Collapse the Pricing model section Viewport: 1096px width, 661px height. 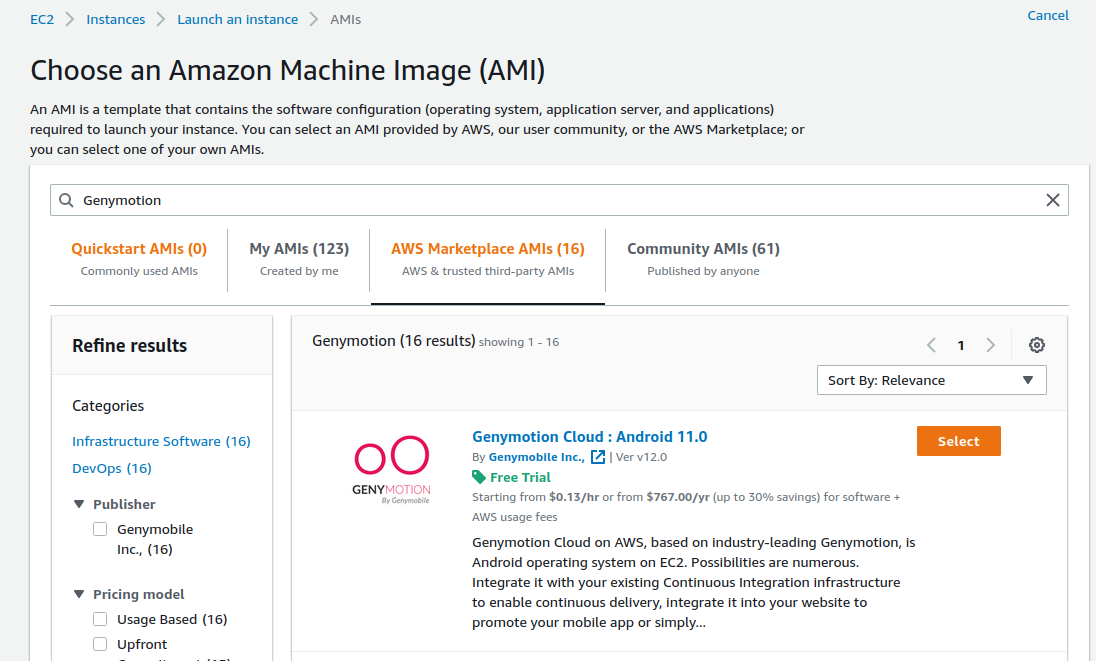(x=79, y=594)
